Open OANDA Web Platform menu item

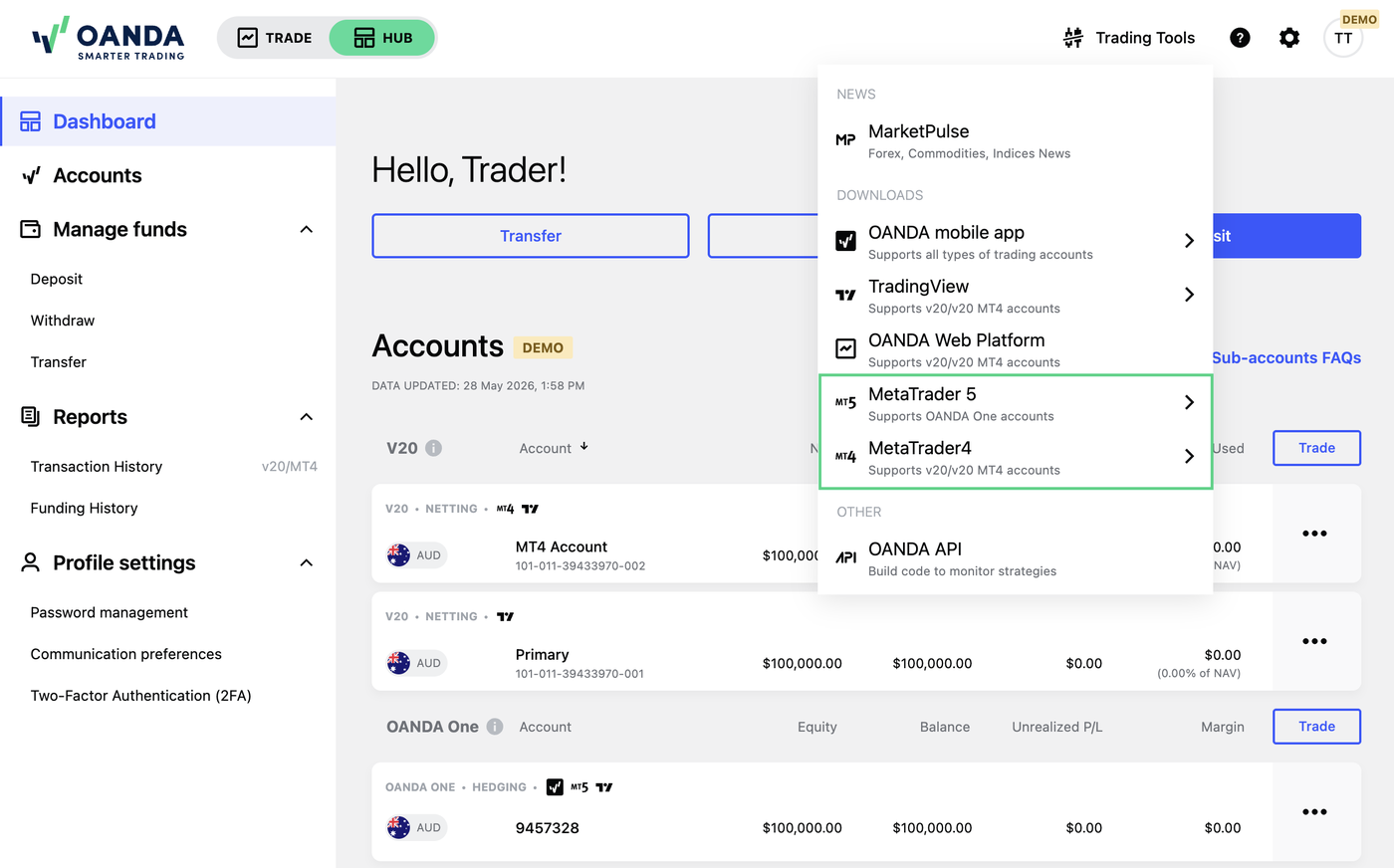click(x=1016, y=350)
